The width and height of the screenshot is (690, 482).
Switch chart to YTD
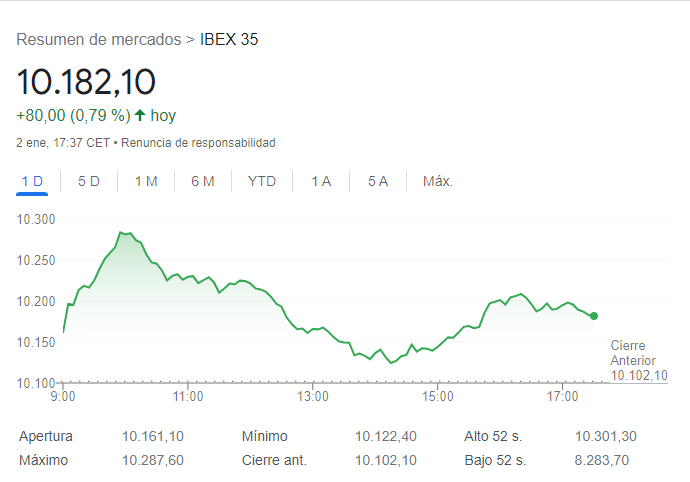pyautogui.click(x=262, y=181)
